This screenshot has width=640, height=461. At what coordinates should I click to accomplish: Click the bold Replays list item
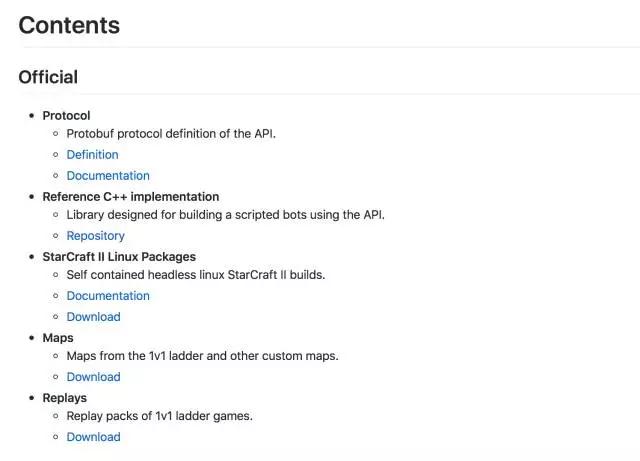pyautogui.click(x=64, y=398)
